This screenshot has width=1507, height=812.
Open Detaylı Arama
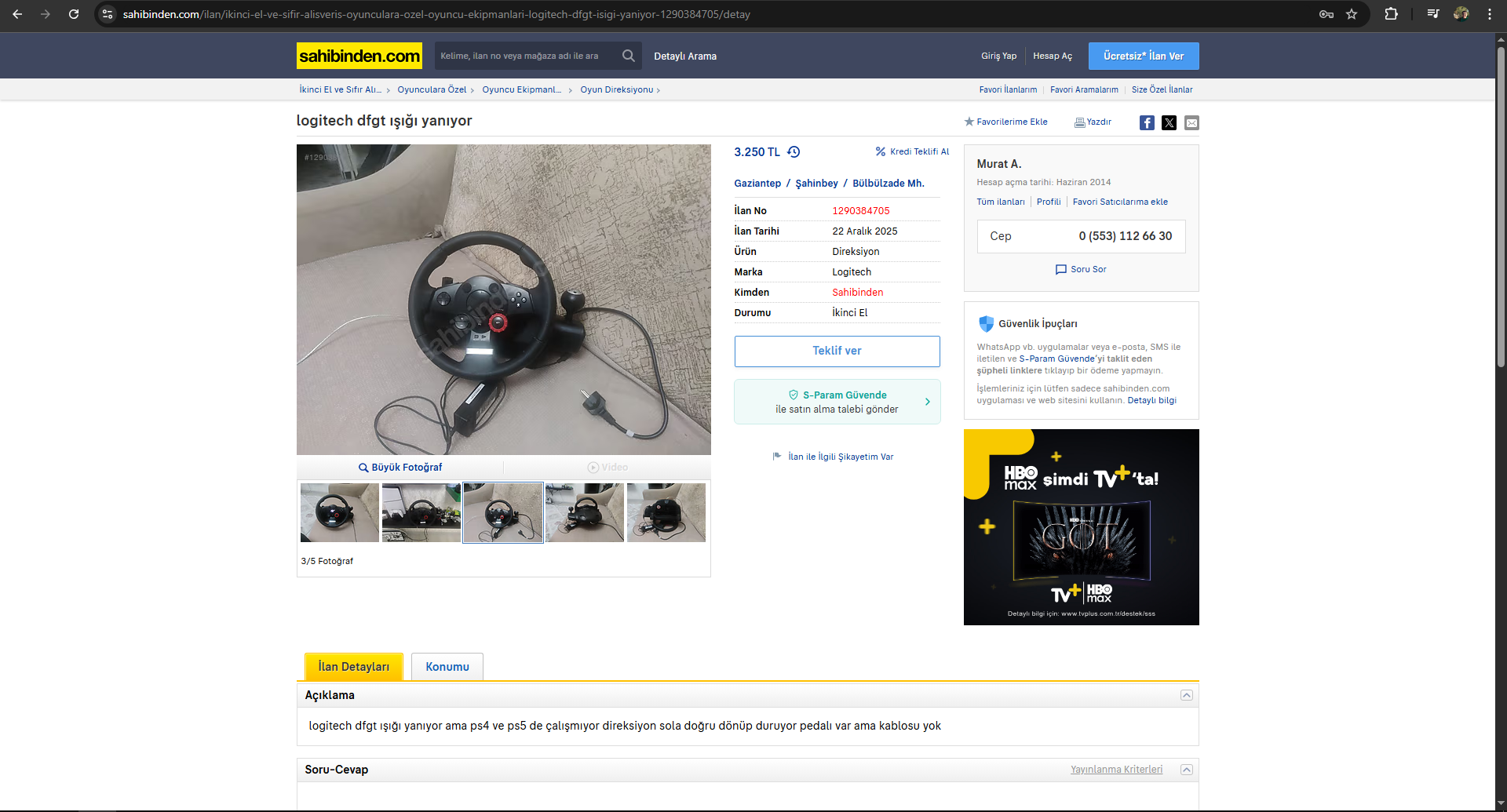pos(685,56)
